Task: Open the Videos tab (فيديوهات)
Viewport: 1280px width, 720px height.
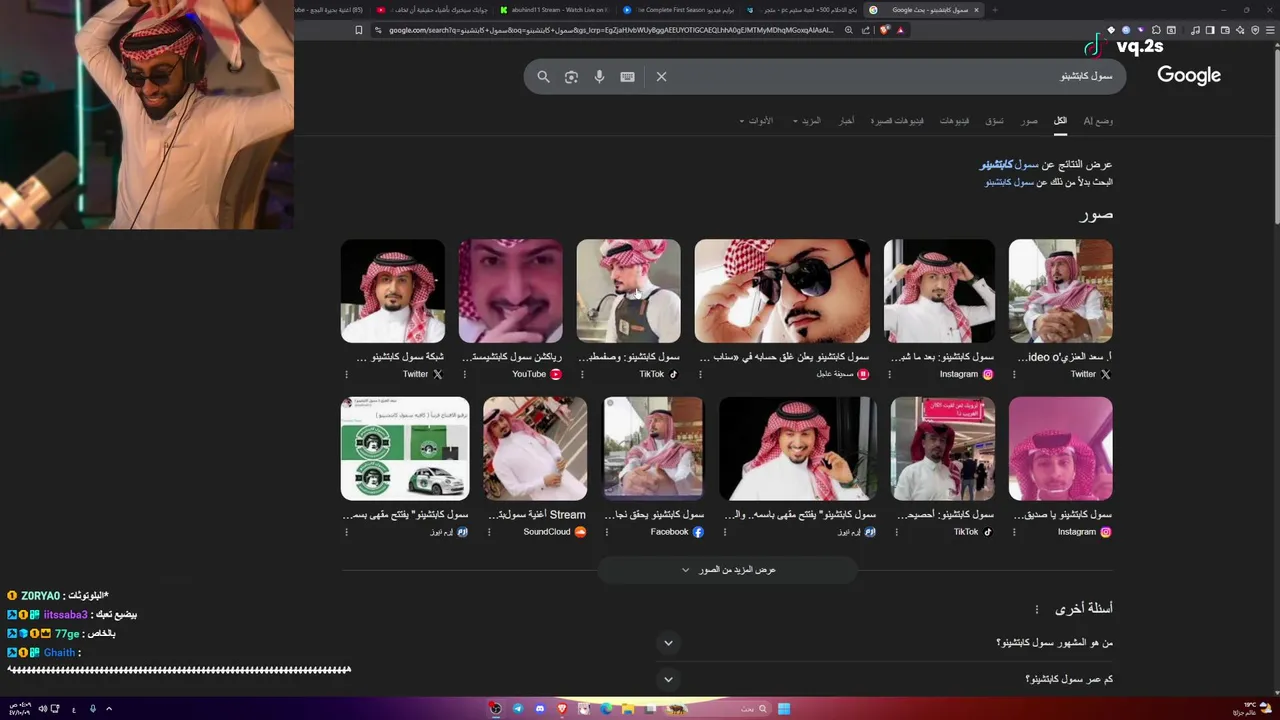Action: [x=954, y=121]
